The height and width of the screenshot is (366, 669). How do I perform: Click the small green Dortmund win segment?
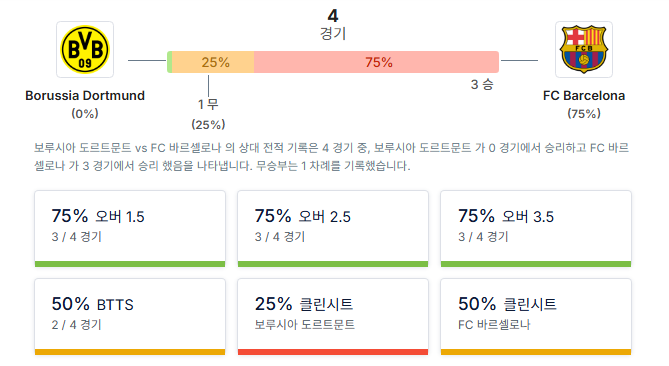169,62
